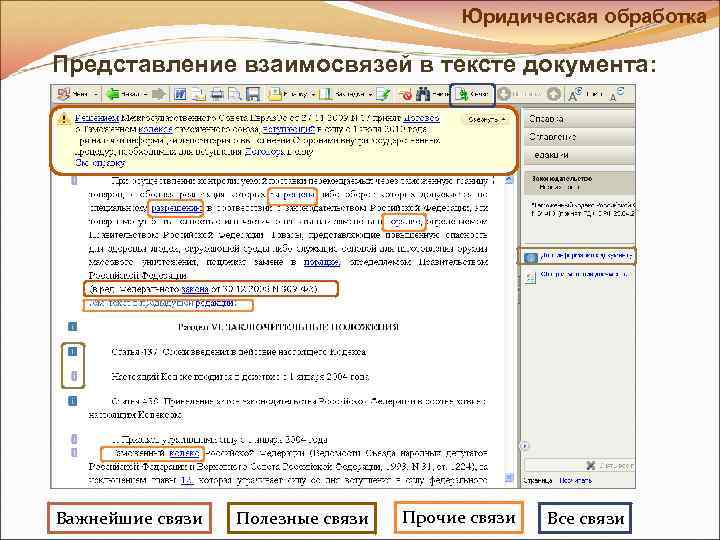Click the document with pencil icon
Image resolution: width=720 pixels, height=540 pixels.
[x=383, y=94]
